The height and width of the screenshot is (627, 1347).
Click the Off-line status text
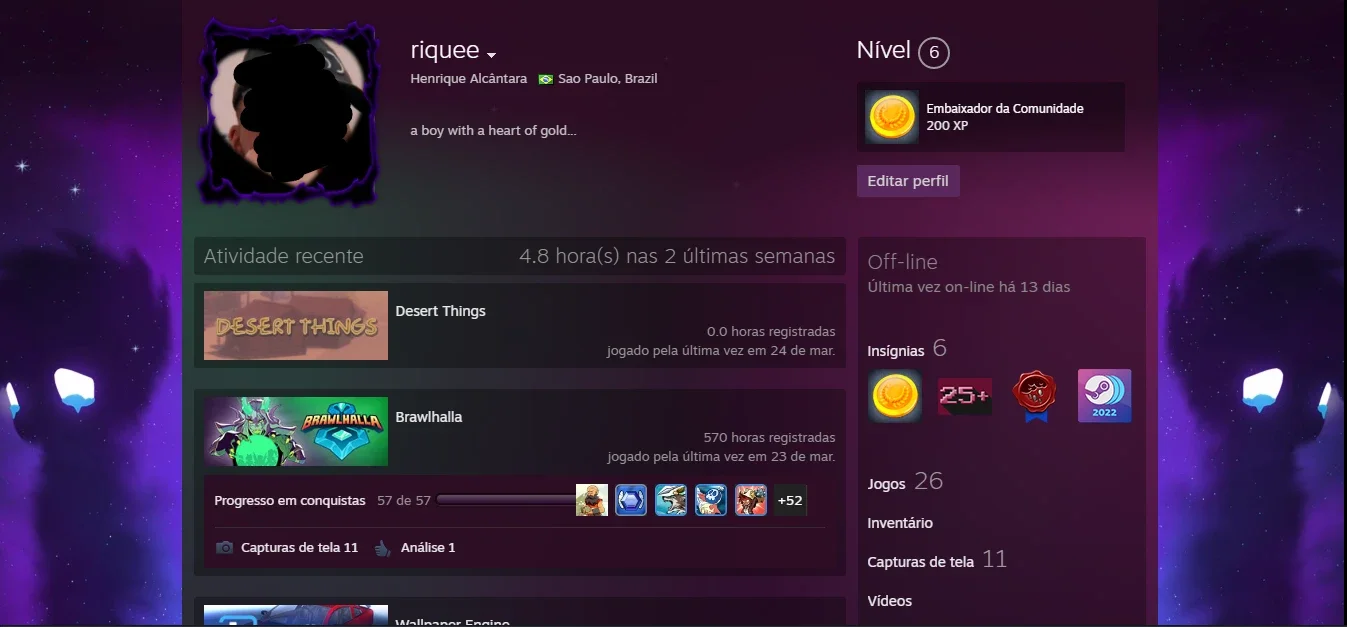tap(903, 262)
